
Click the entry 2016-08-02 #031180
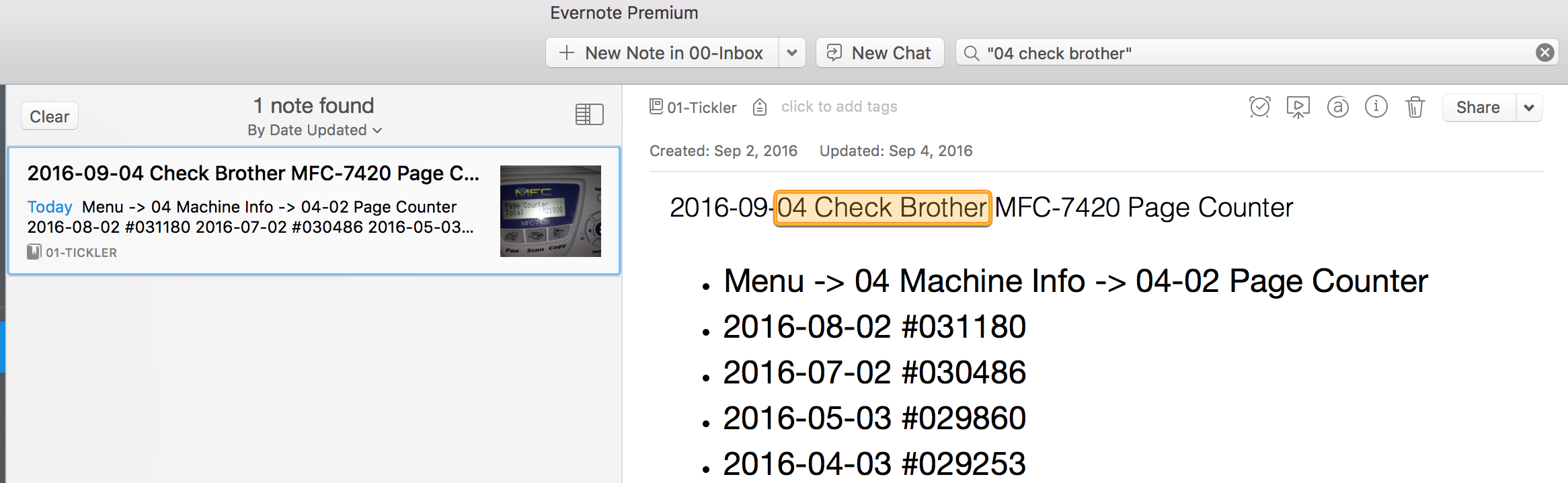coord(875,327)
